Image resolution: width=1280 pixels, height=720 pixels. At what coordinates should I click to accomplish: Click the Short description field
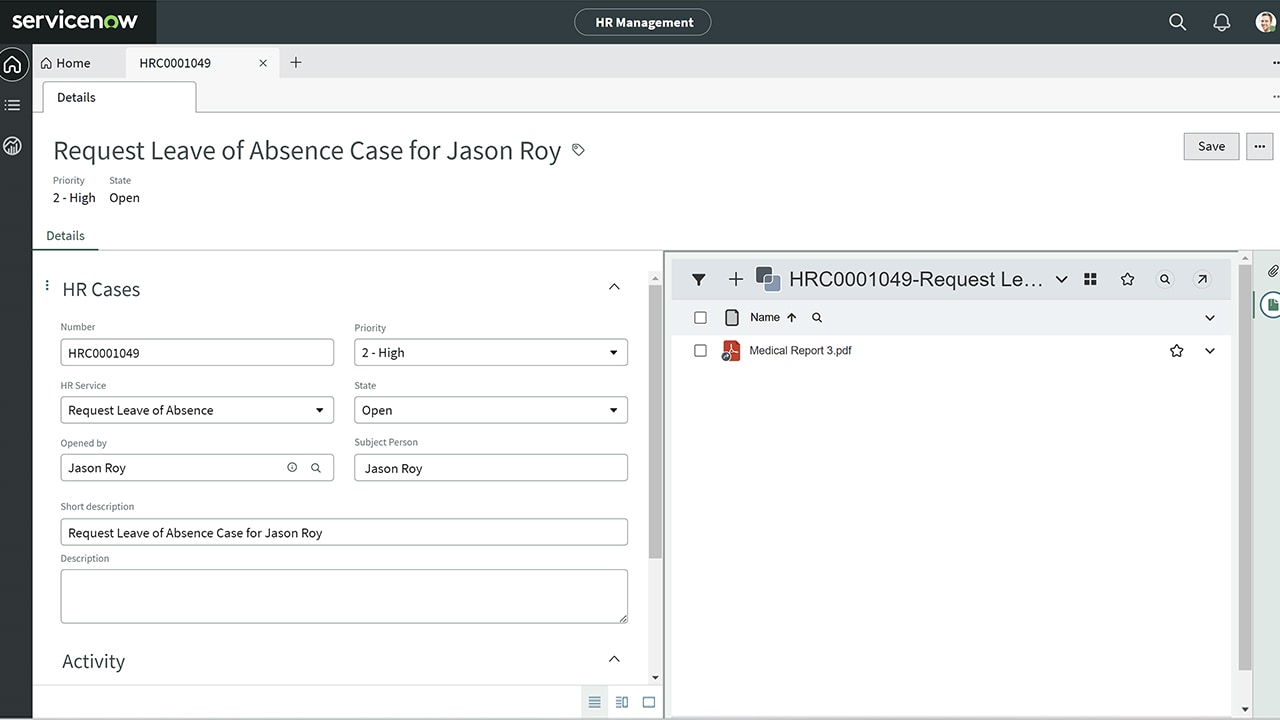[x=344, y=532]
